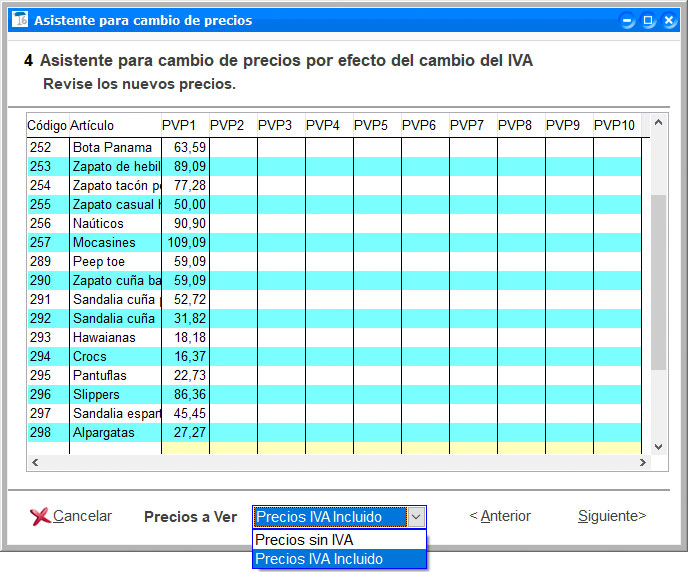Click the PVP1 price 77,28
Image resolution: width=688 pixels, height=572 pixels.
[186, 185]
